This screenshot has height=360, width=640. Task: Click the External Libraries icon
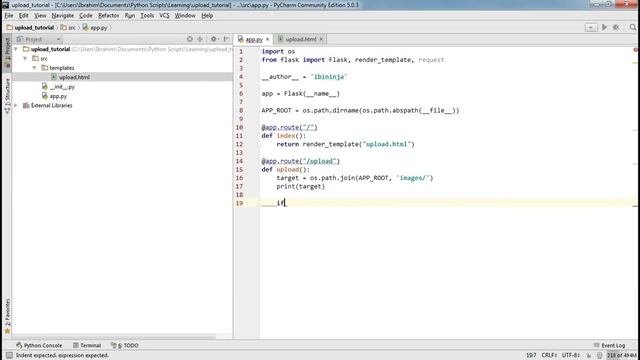[26, 105]
